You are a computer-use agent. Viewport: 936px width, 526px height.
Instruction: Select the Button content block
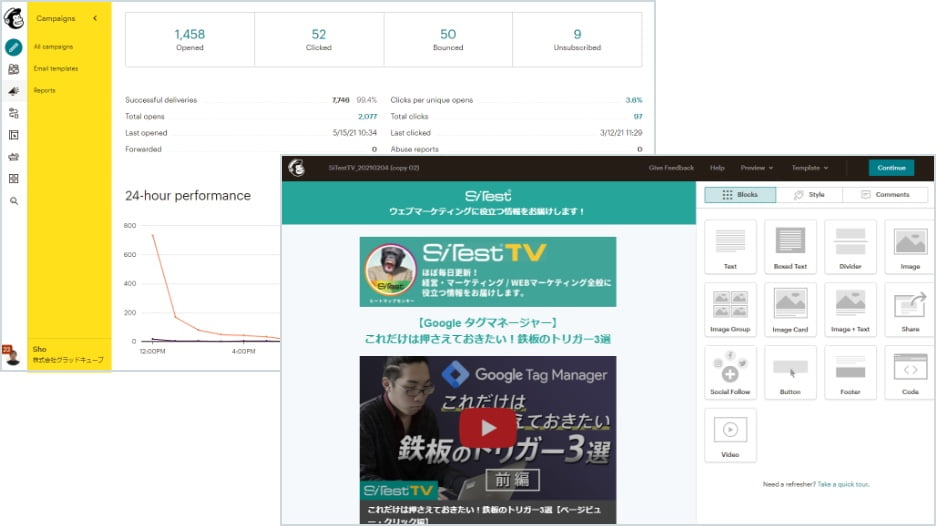pos(790,372)
